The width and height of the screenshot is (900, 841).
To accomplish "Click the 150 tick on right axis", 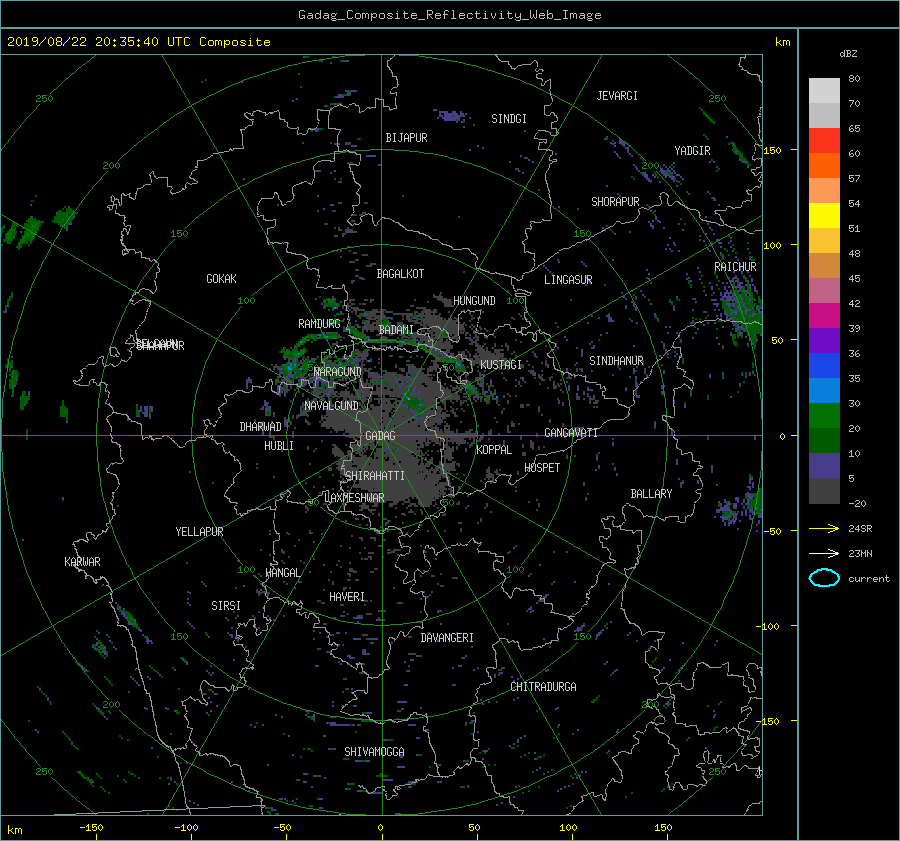I will point(772,150).
